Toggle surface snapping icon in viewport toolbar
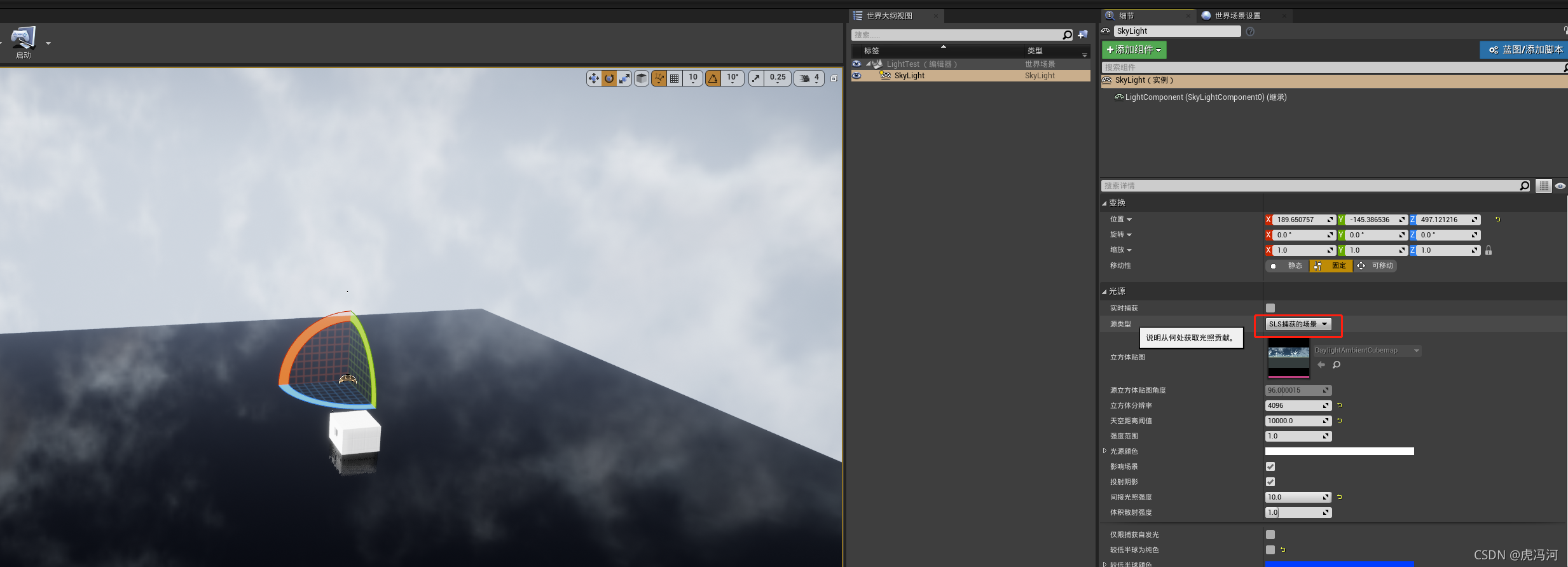 (659, 78)
